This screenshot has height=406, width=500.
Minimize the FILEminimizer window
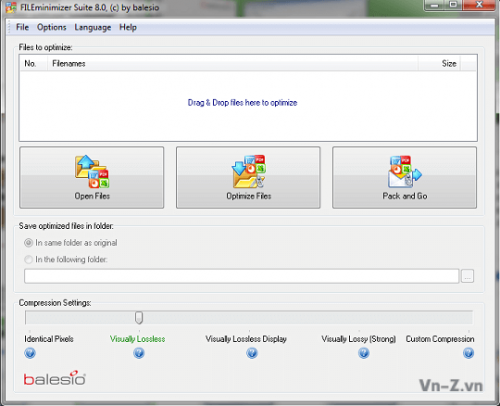[x=435, y=5]
